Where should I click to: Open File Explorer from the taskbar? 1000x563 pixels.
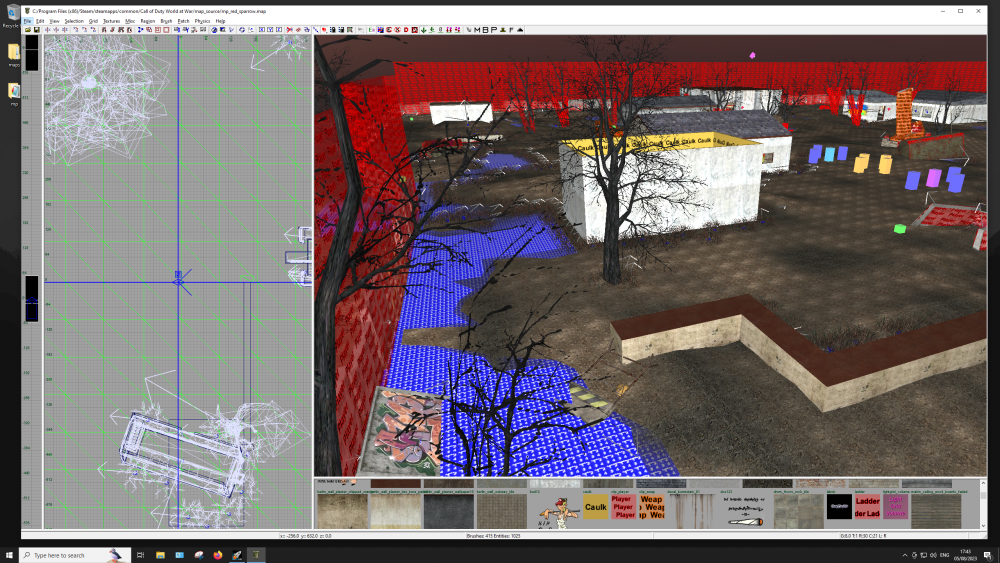click(160, 555)
